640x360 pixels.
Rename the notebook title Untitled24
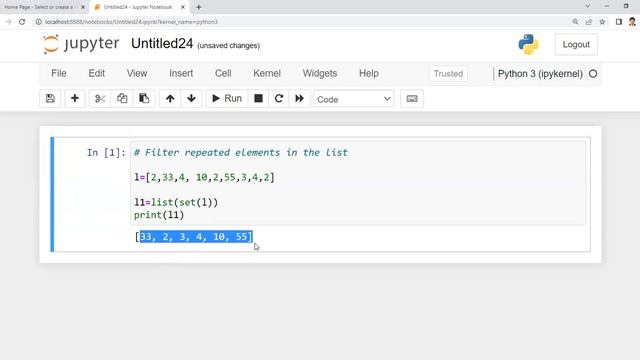click(x=162, y=44)
